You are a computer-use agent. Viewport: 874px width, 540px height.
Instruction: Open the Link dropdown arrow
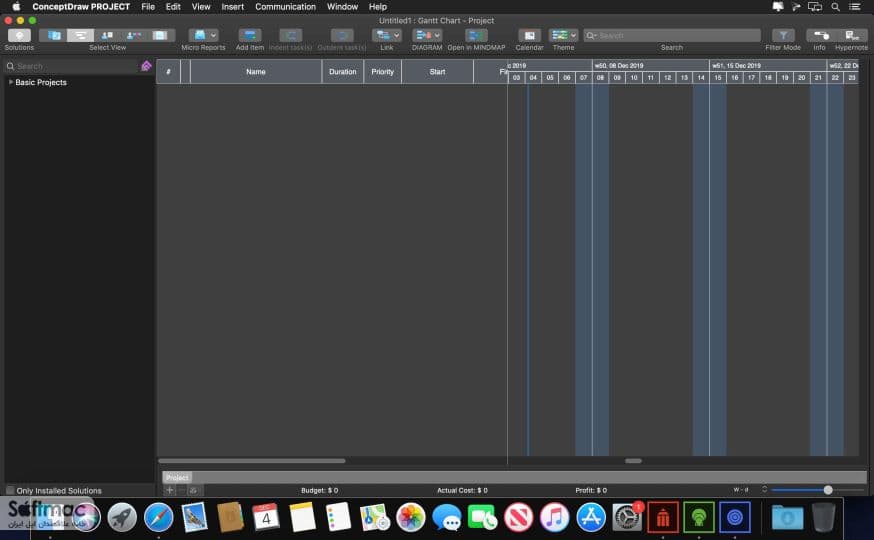[396, 35]
